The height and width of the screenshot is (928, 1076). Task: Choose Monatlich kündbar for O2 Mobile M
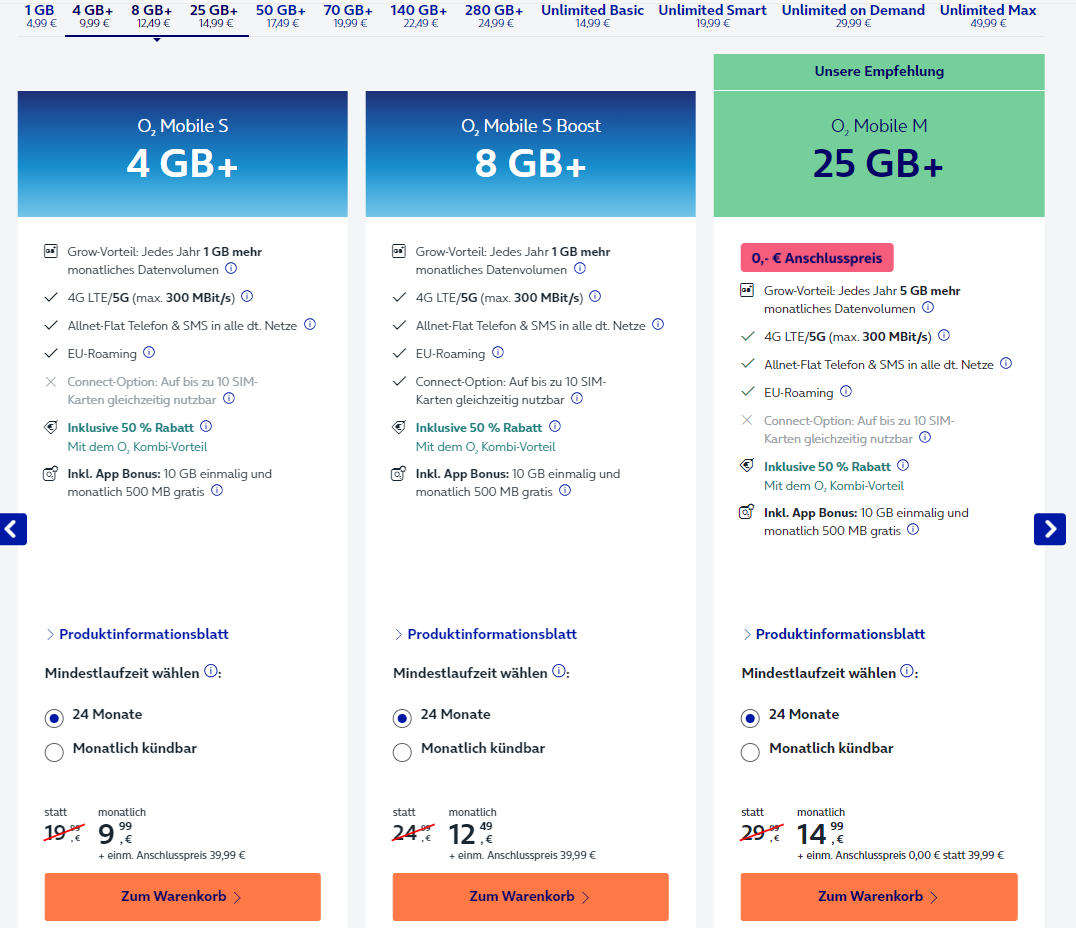point(750,752)
